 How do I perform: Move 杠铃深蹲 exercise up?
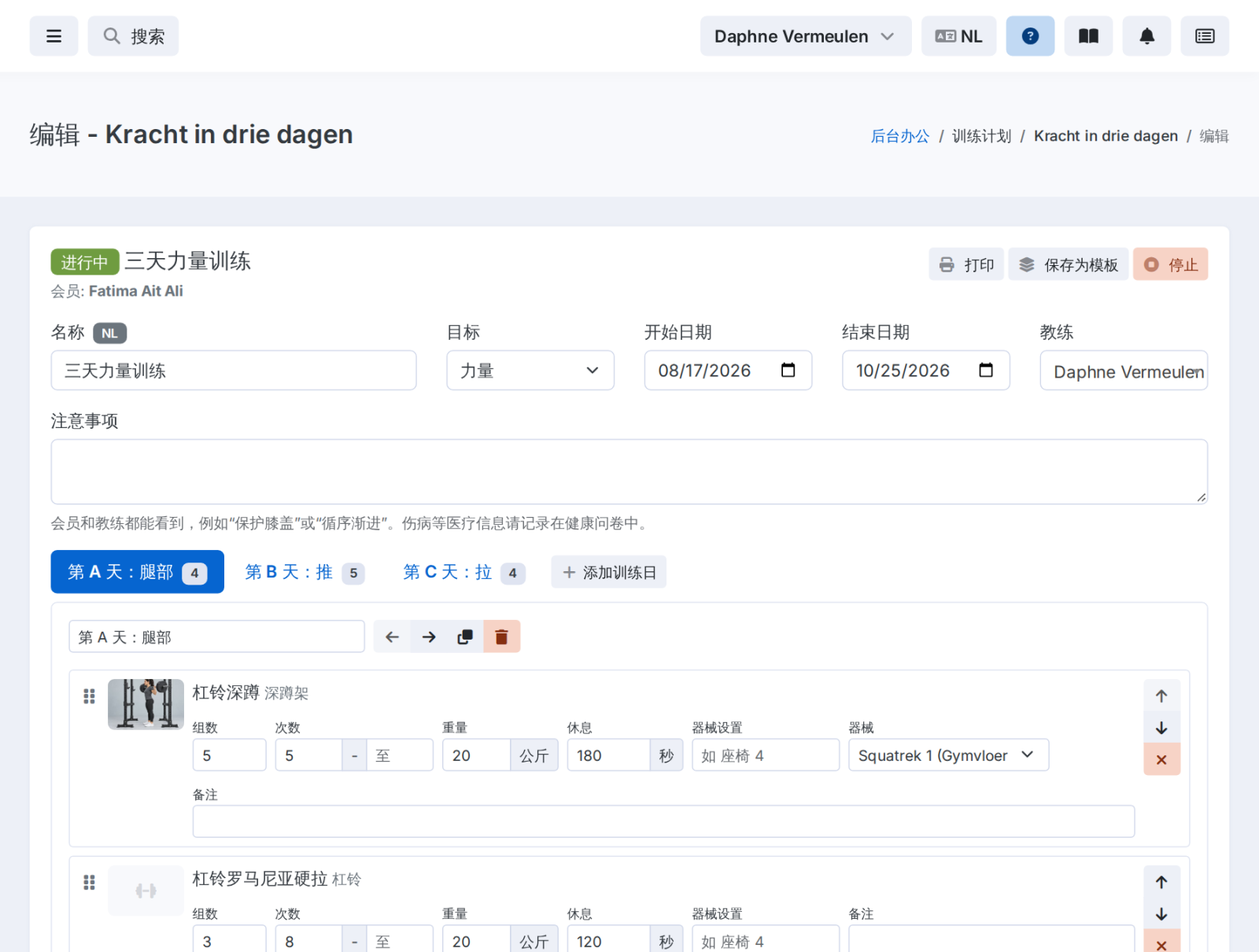[x=1161, y=696]
